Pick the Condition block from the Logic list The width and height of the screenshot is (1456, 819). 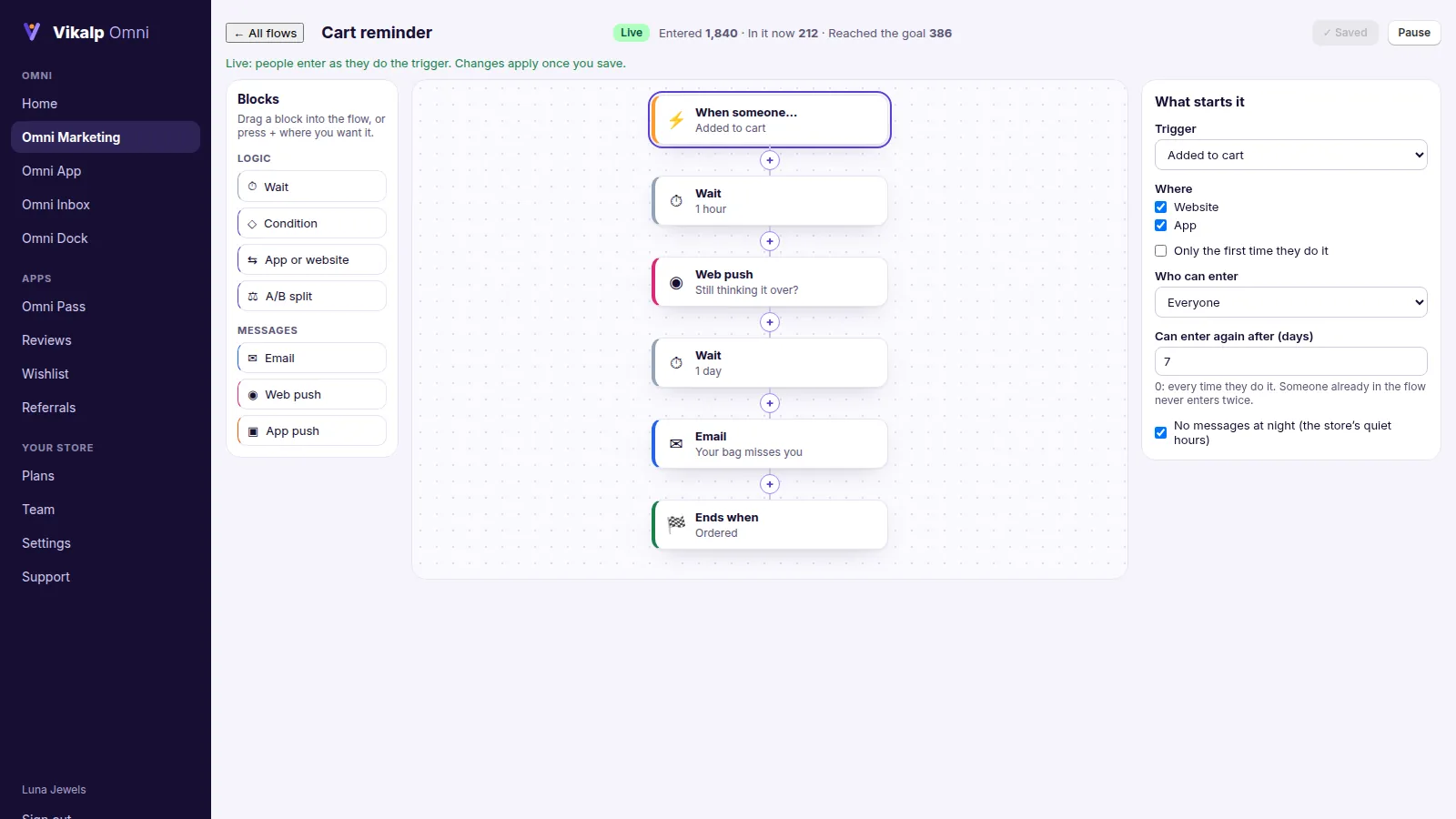[312, 223]
